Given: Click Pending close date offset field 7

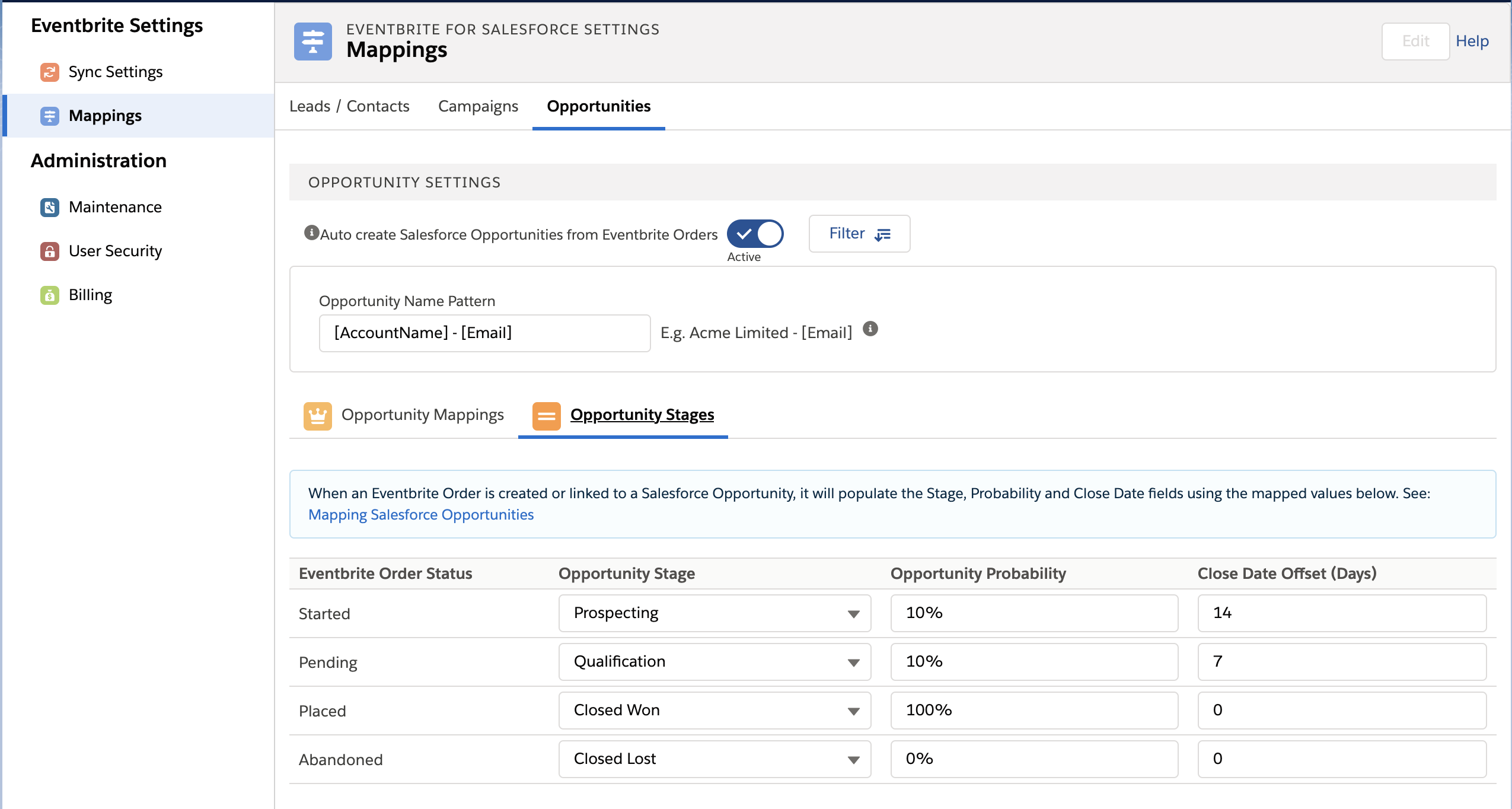Looking at the screenshot, I should [1342, 662].
